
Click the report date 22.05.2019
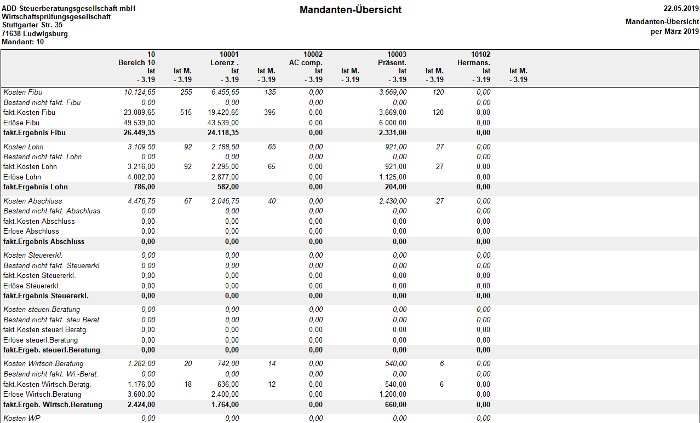click(681, 8)
